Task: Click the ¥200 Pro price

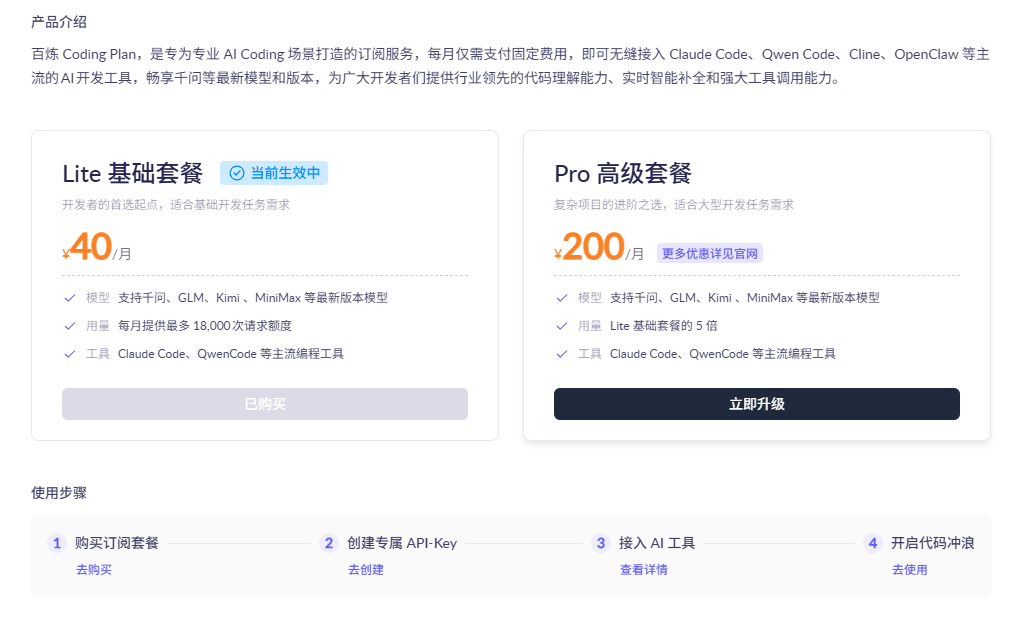Action: pyautogui.click(x=592, y=247)
